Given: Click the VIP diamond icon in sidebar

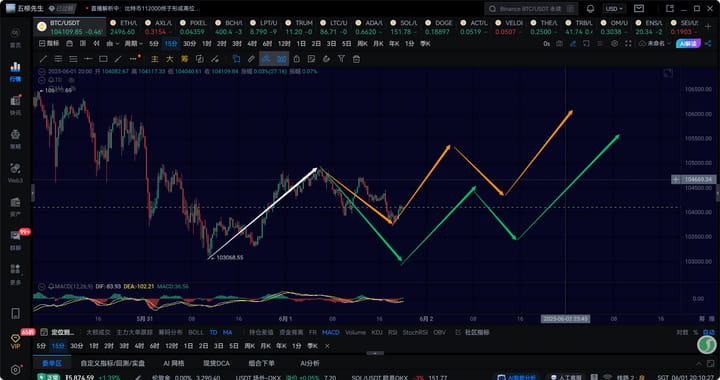Looking at the screenshot, I should tap(15, 341).
